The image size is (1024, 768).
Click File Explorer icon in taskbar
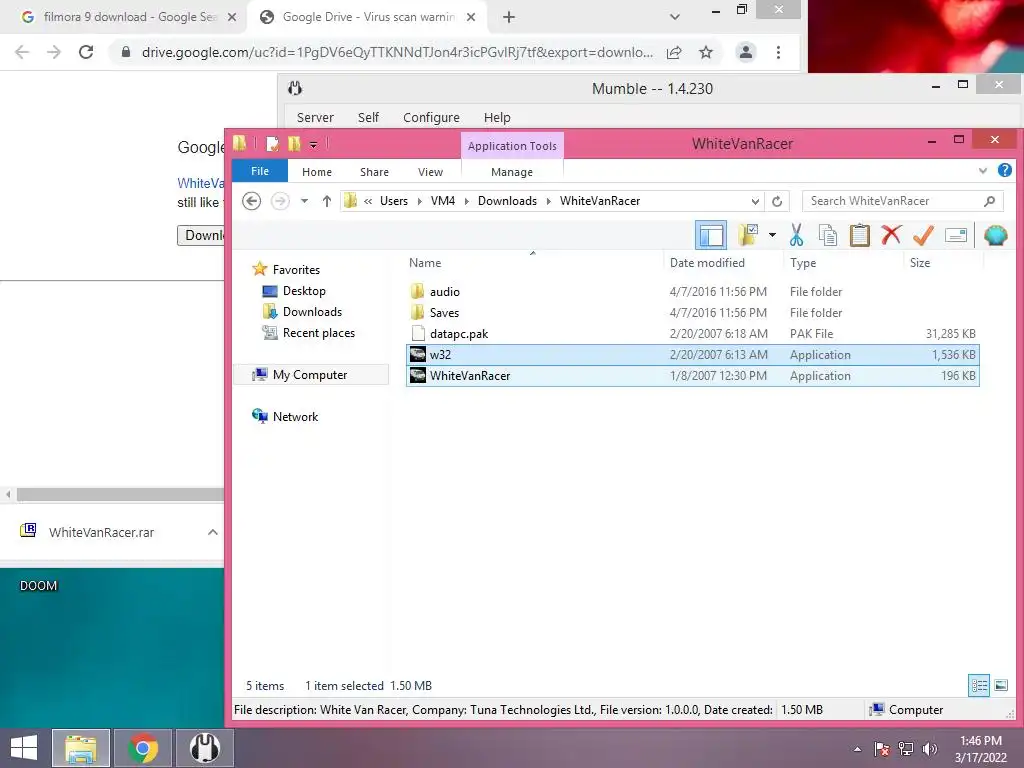(x=81, y=748)
